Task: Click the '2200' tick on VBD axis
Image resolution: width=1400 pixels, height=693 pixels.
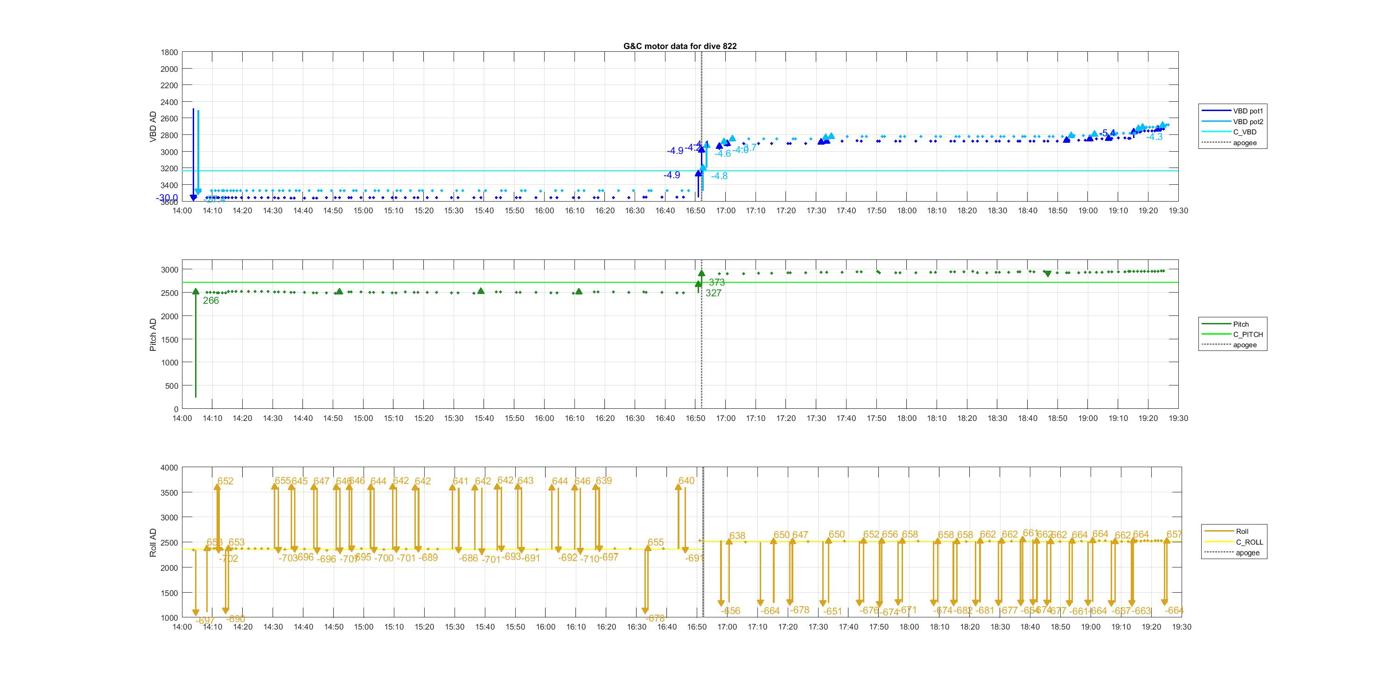Action: point(169,85)
